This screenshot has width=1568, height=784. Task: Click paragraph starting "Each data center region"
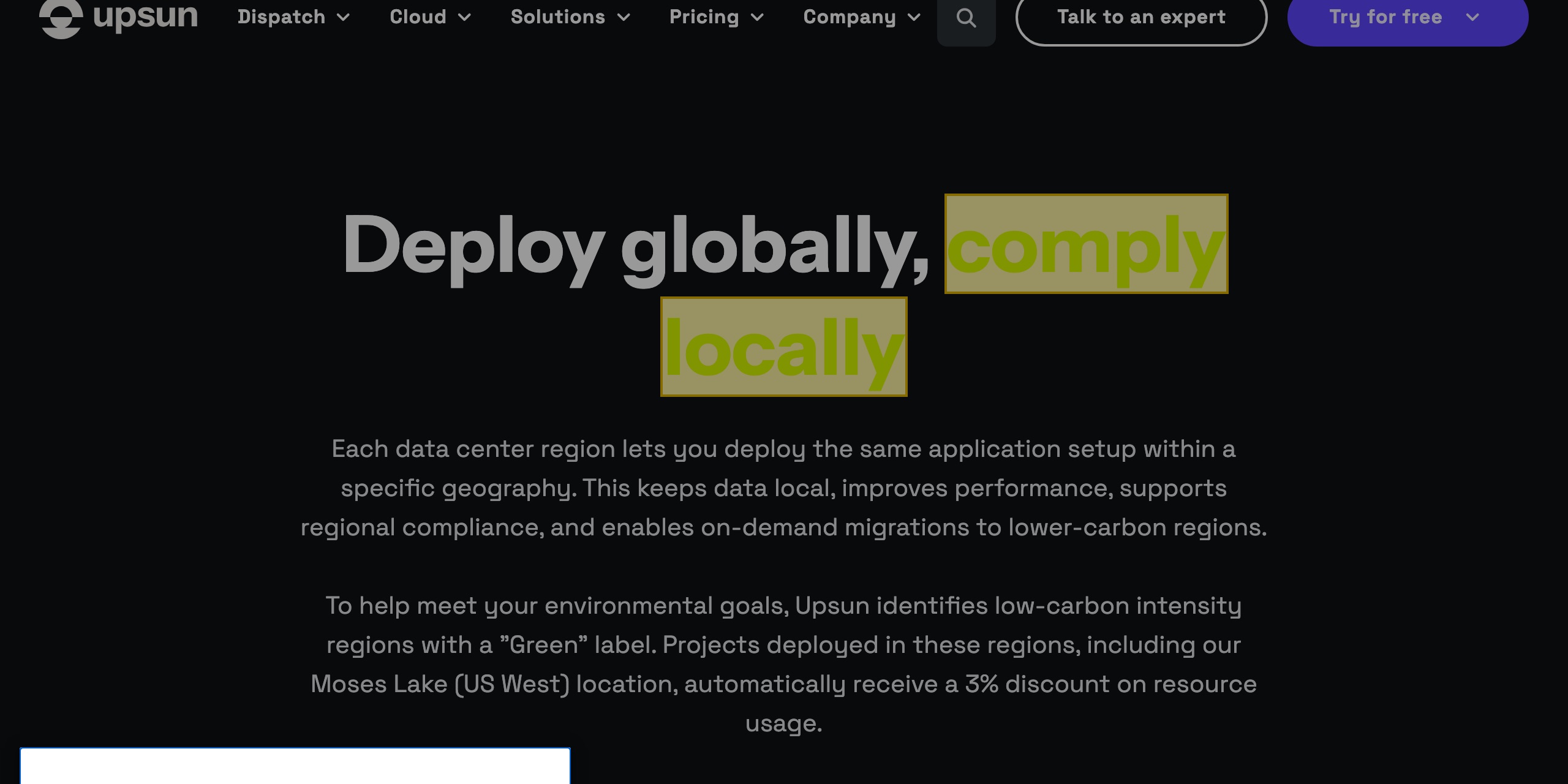coord(783,488)
